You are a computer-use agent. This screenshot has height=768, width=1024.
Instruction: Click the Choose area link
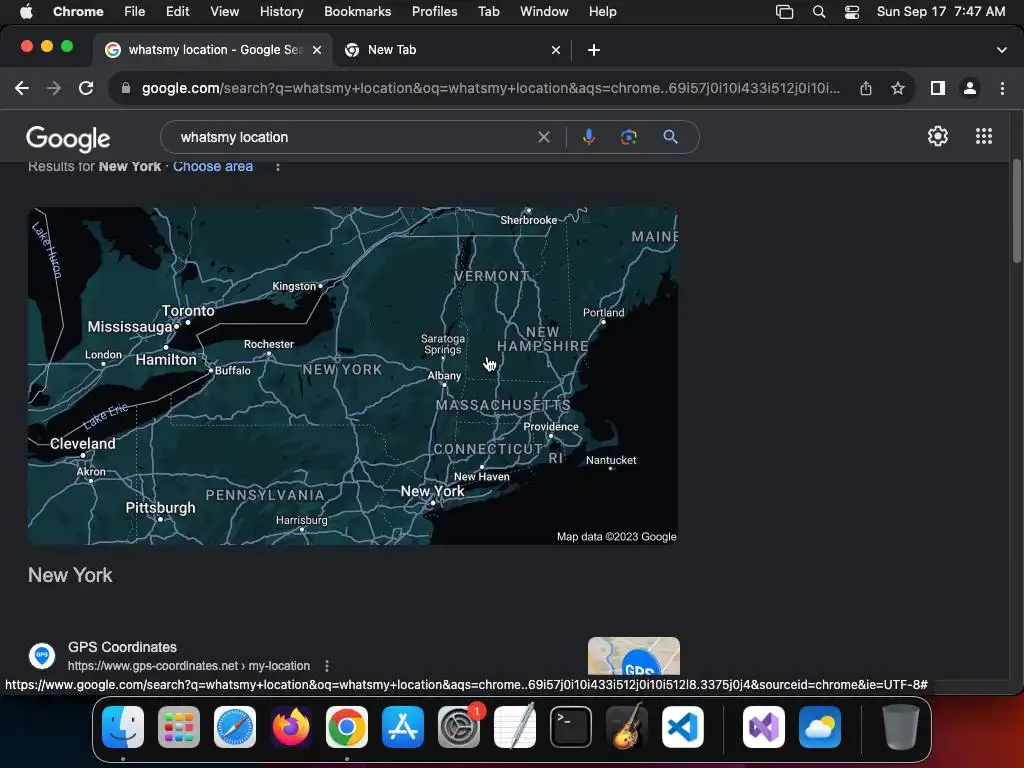pos(213,166)
